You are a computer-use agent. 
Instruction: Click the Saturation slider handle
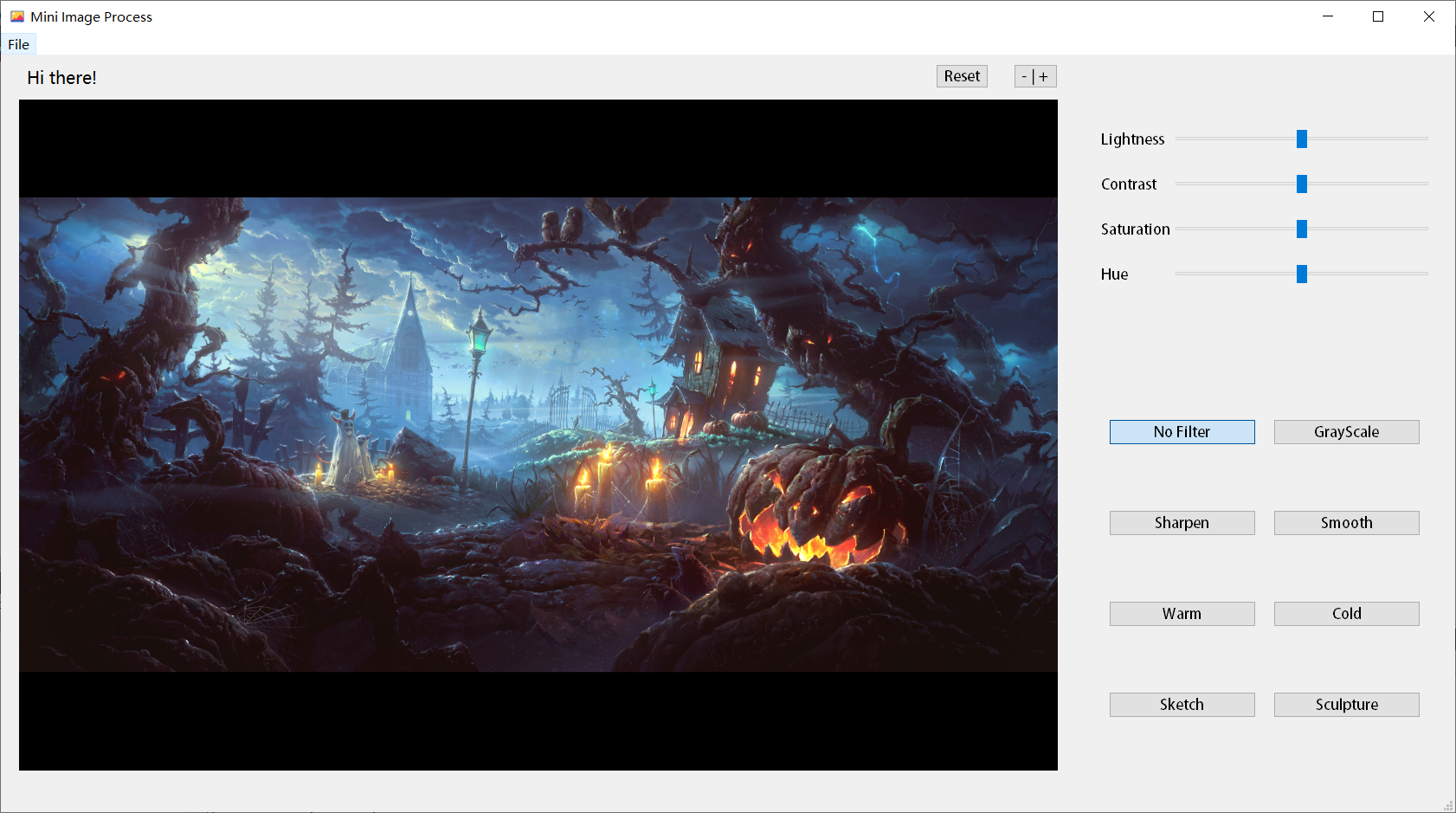click(x=1301, y=229)
